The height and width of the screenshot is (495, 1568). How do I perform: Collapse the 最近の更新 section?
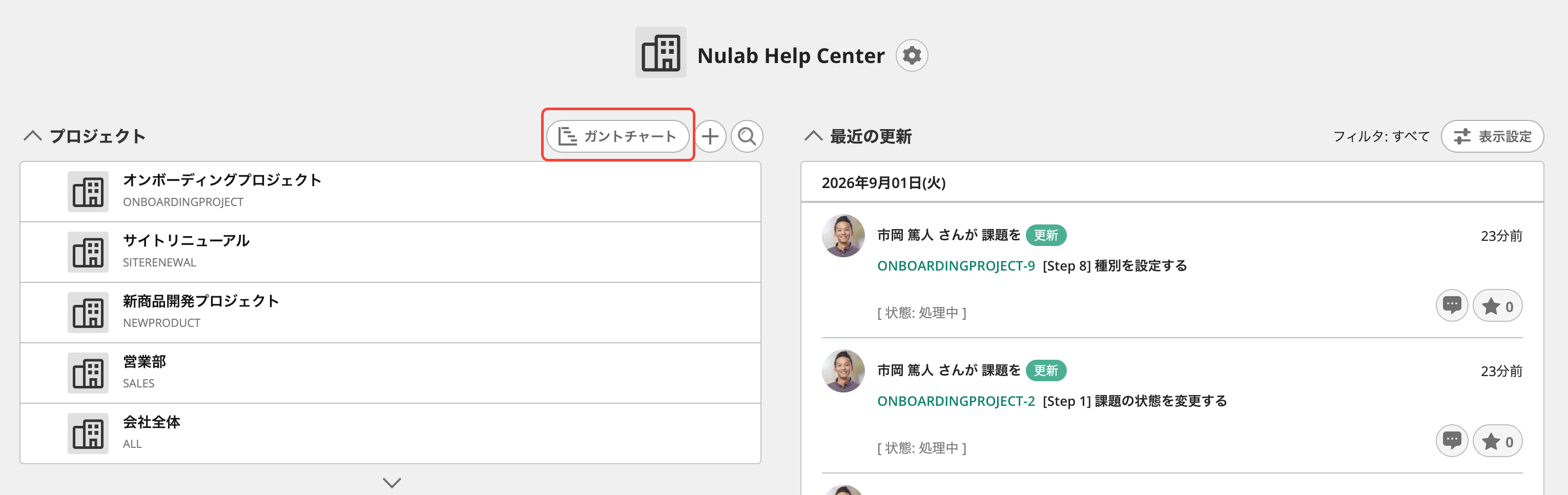pyautogui.click(x=813, y=136)
